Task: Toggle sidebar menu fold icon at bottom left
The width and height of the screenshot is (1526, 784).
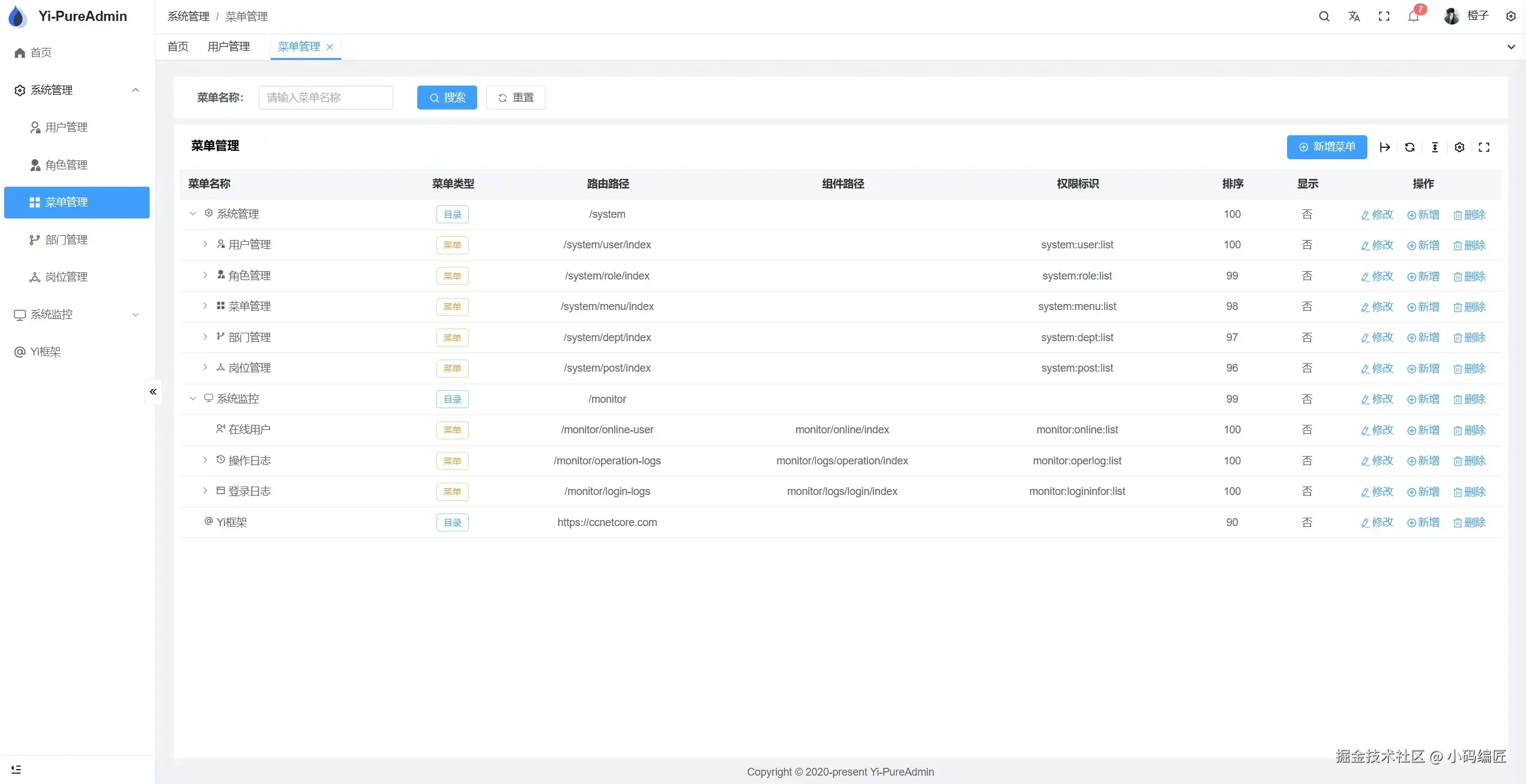Action: [x=16, y=769]
